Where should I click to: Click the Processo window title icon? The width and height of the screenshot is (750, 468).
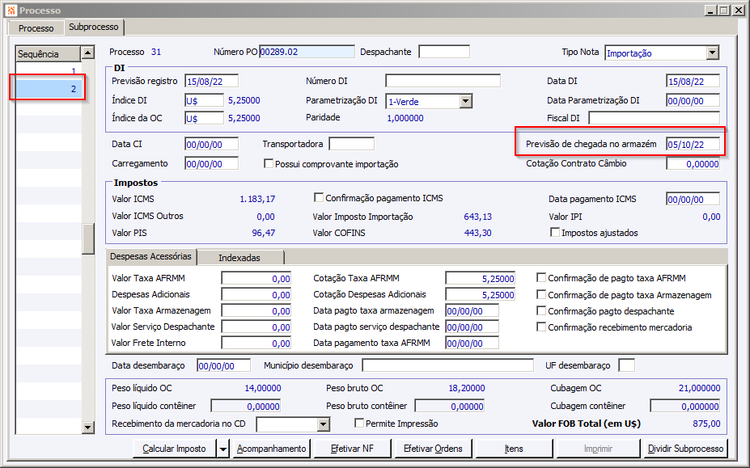10,9
